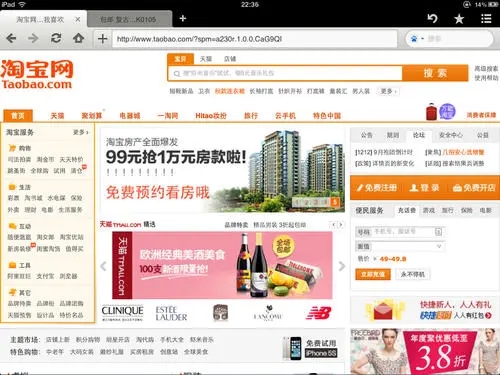Select the 电影 convenience service tab
The image size is (500, 375).
coord(486,210)
